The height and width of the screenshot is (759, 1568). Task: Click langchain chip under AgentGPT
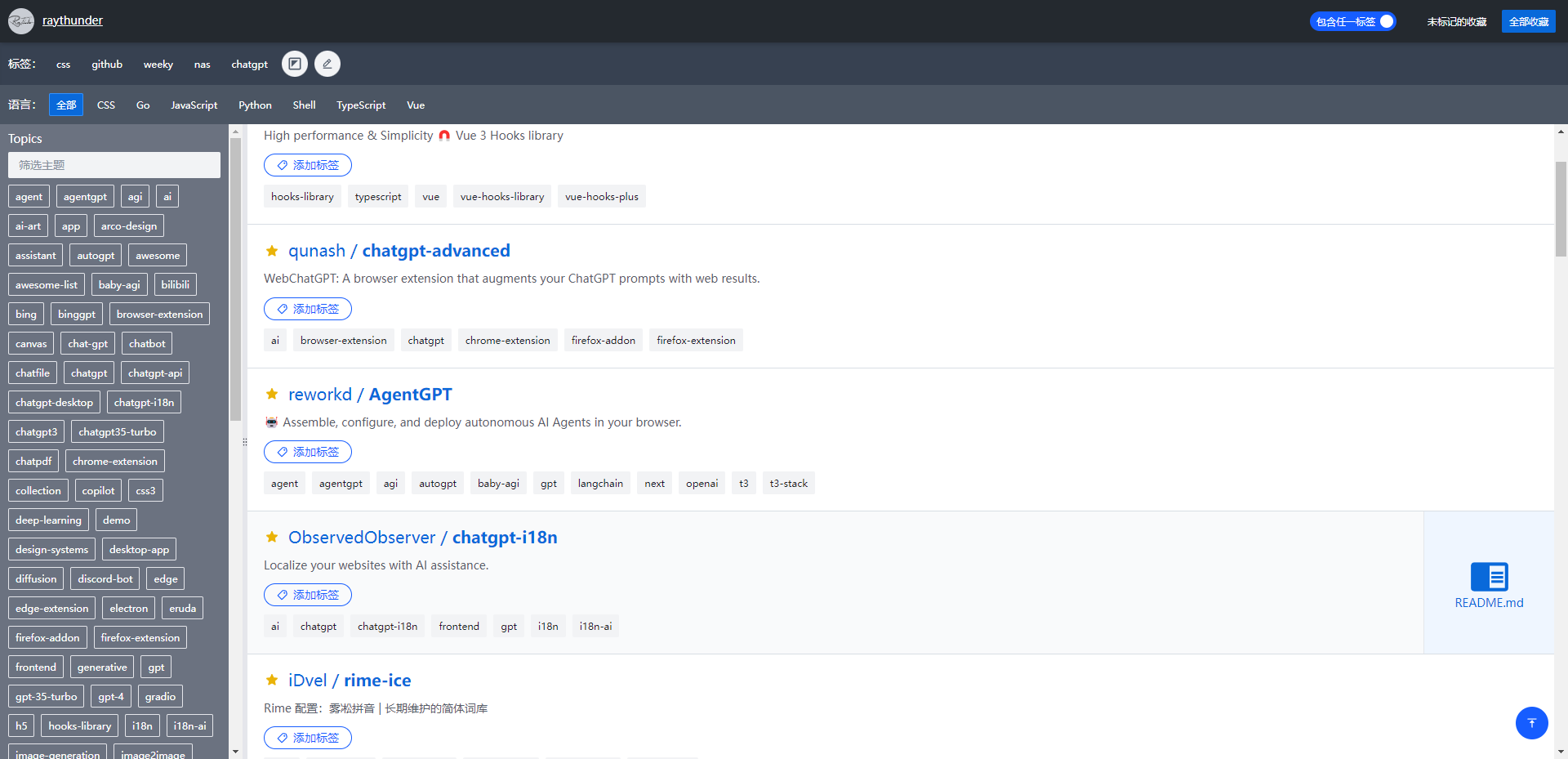[600, 484]
